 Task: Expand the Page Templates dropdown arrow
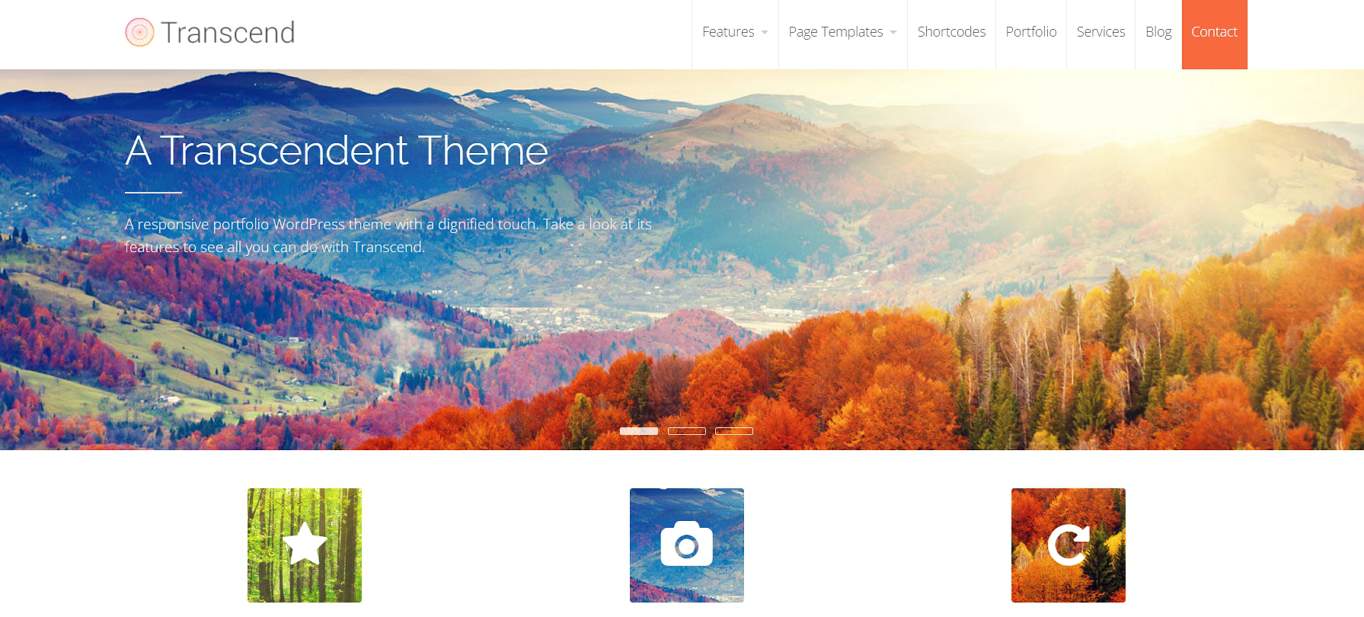pyautogui.click(x=893, y=33)
